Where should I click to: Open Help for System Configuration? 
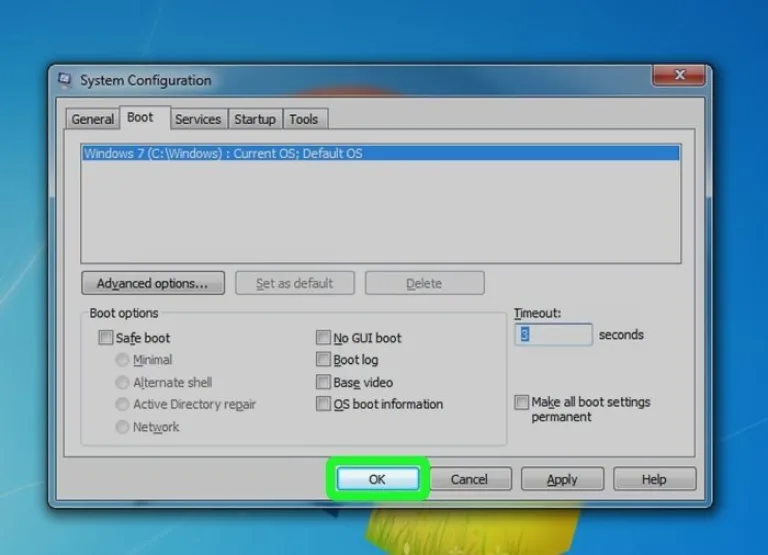(x=654, y=479)
